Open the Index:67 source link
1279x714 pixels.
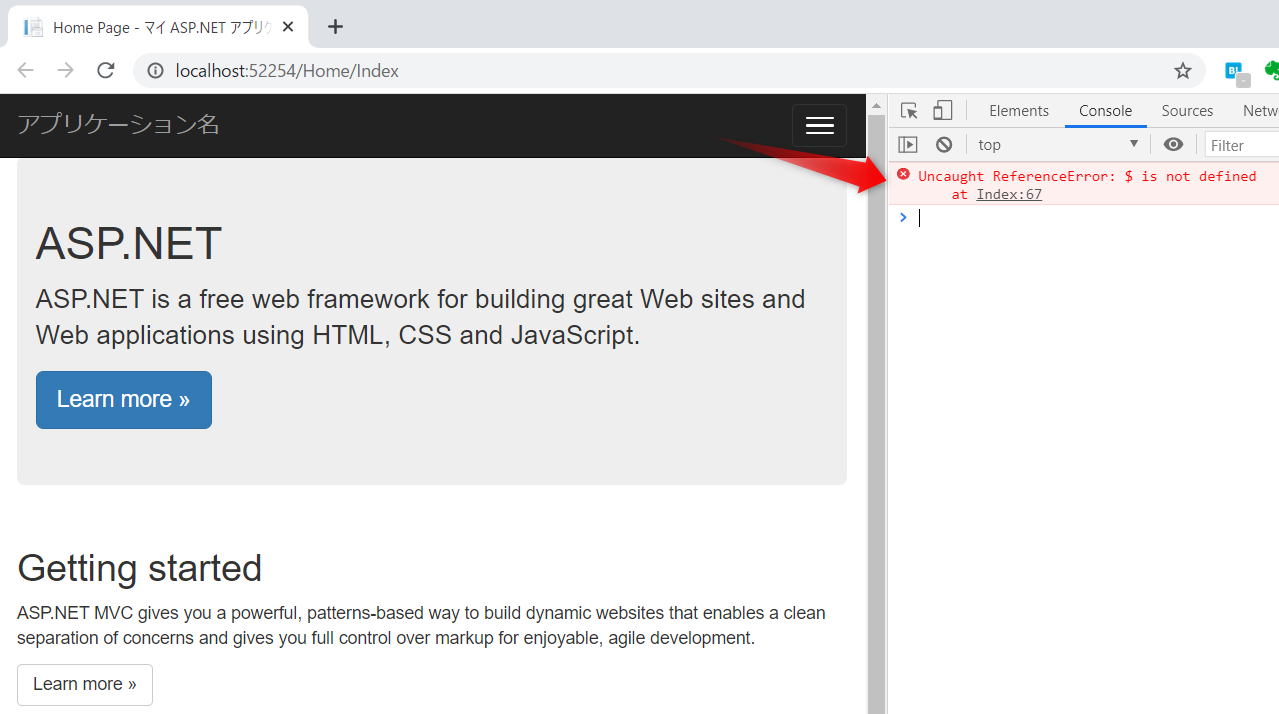click(x=1009, y=194)
